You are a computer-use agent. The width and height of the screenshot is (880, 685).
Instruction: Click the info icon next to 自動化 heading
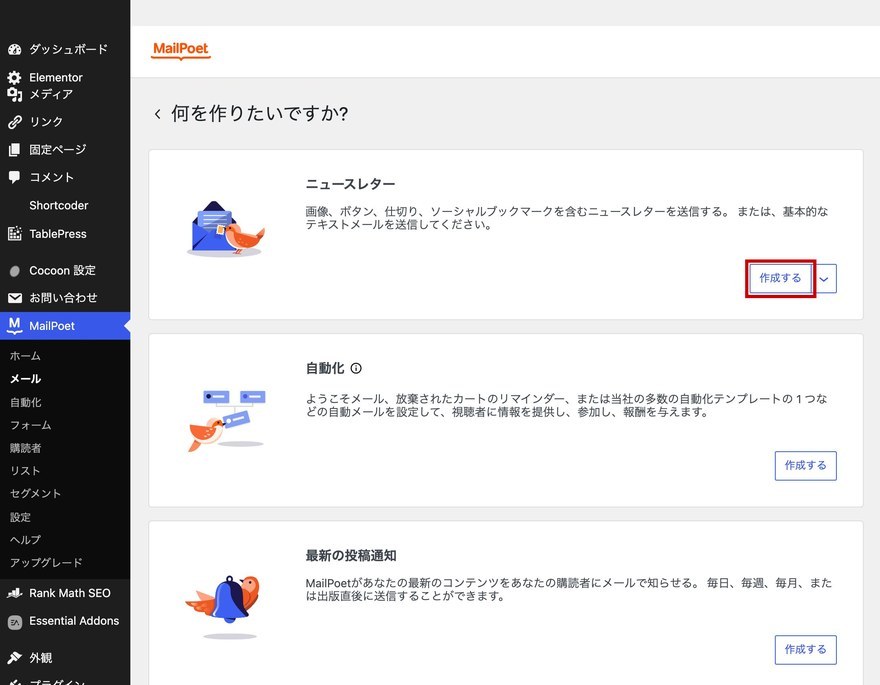(x=356, y=368)
